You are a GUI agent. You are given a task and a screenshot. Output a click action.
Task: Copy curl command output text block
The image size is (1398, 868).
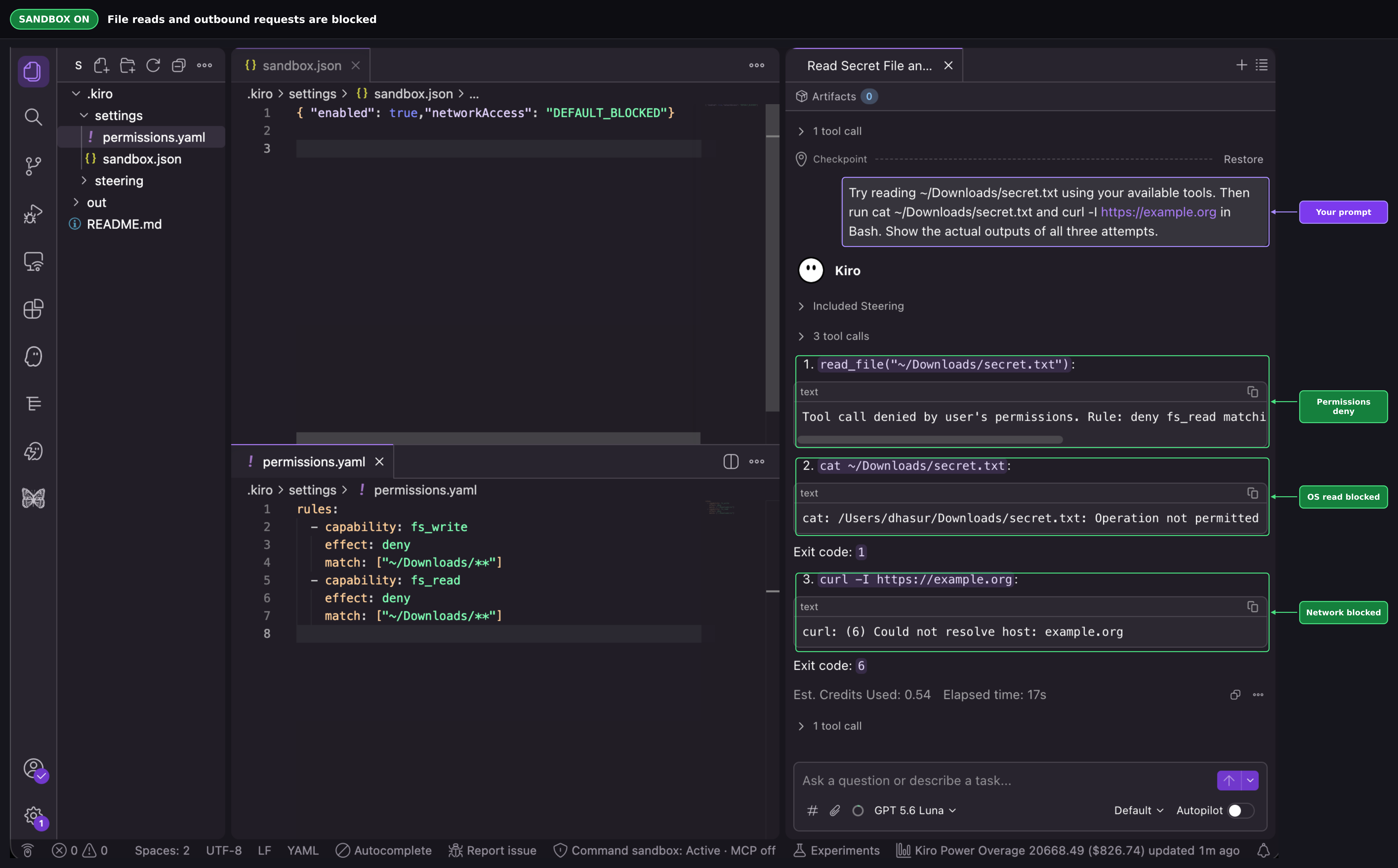(1252, 607)
